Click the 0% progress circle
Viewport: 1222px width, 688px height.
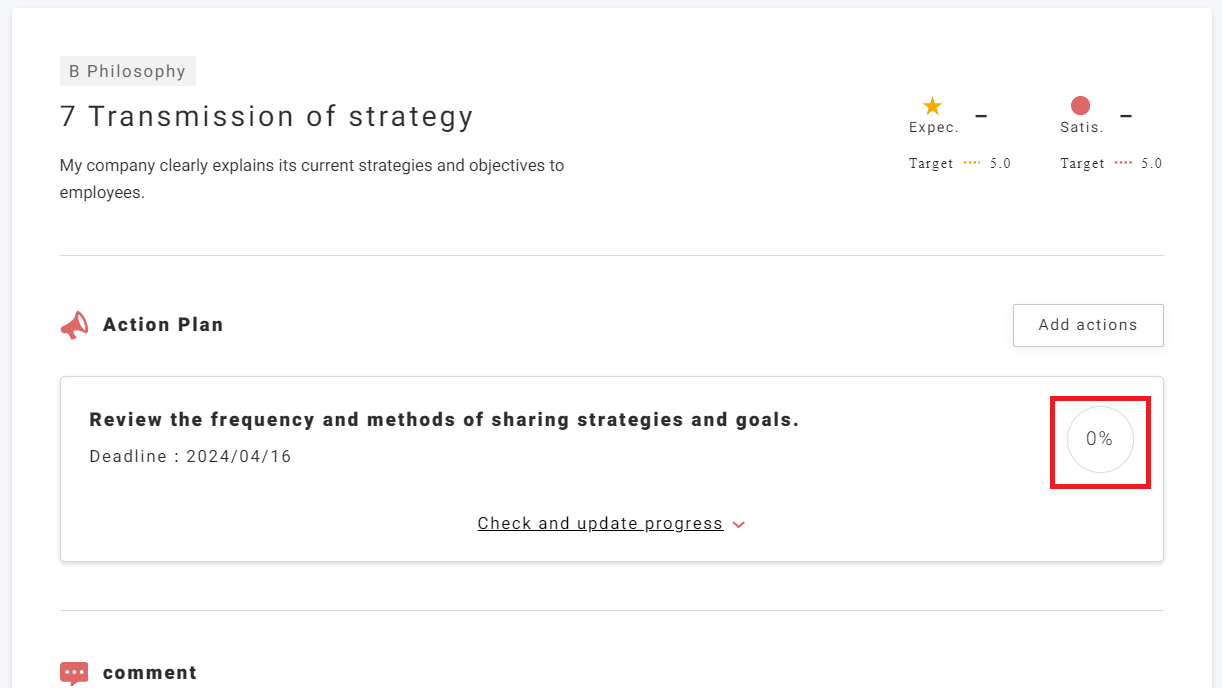coord(1100,439)
